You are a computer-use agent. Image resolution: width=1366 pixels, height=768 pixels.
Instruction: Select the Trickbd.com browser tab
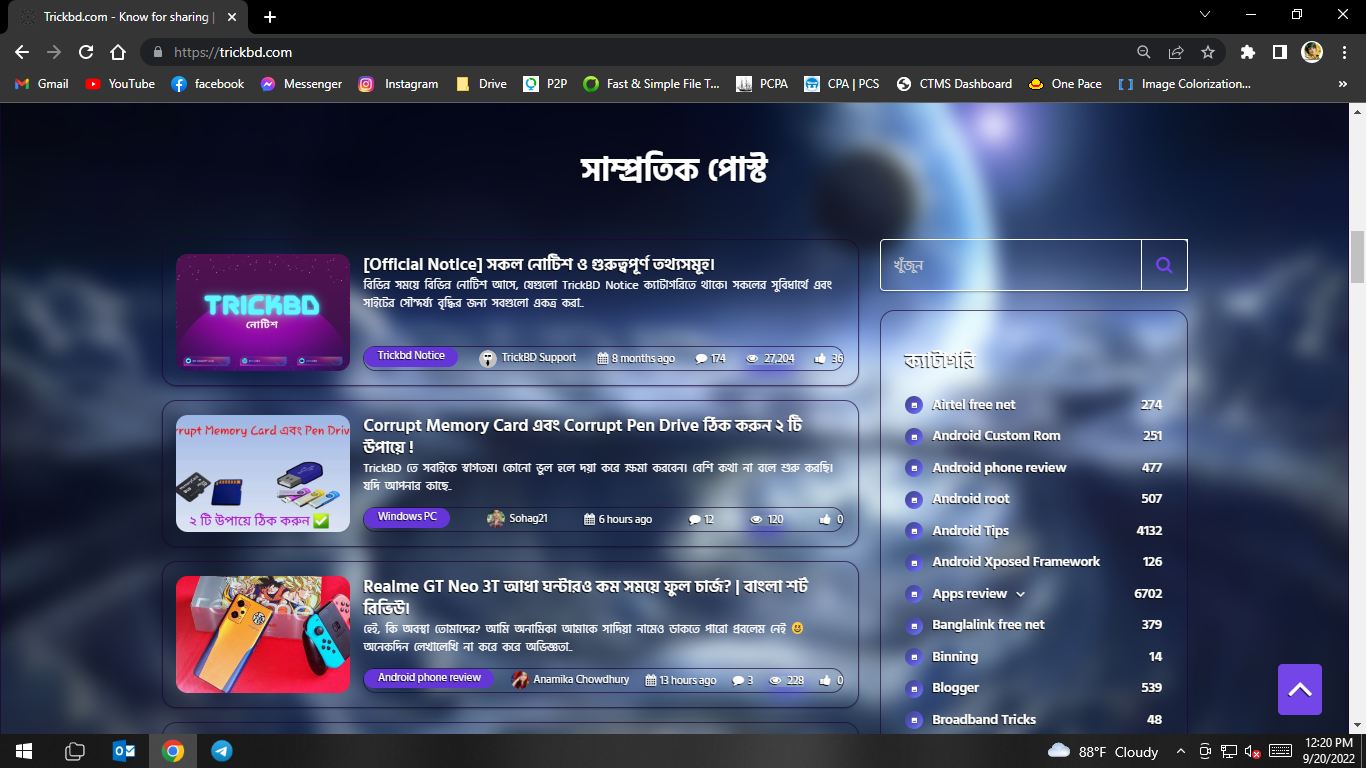[127, 17]
